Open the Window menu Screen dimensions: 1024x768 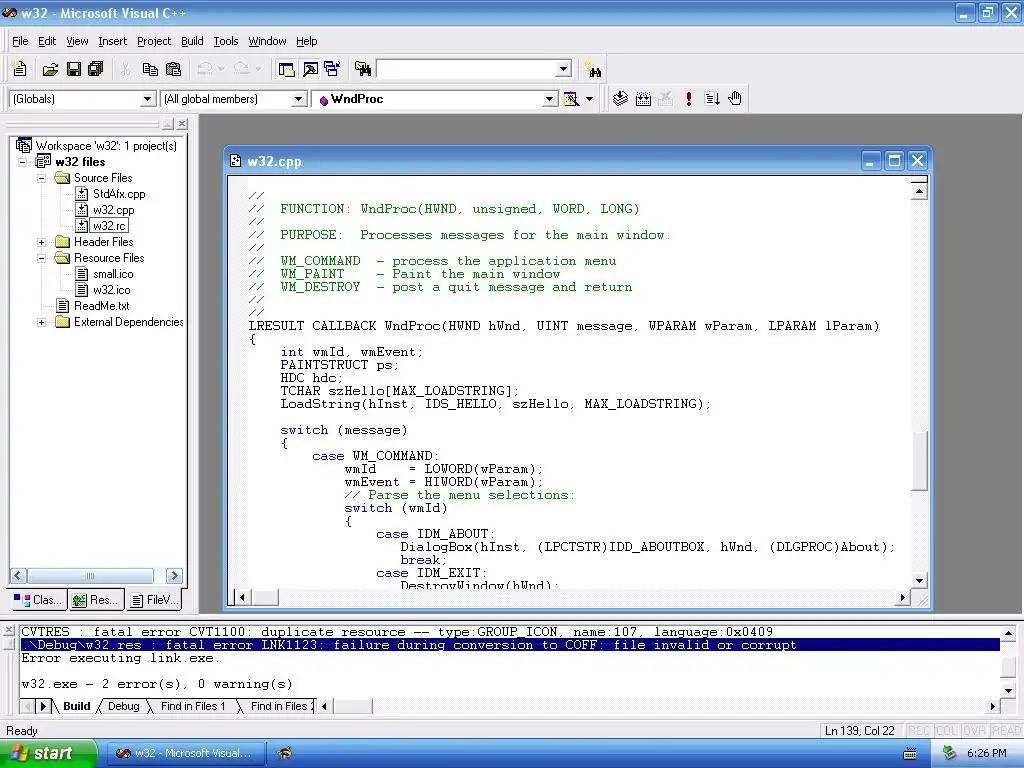[x=267, y=41]
